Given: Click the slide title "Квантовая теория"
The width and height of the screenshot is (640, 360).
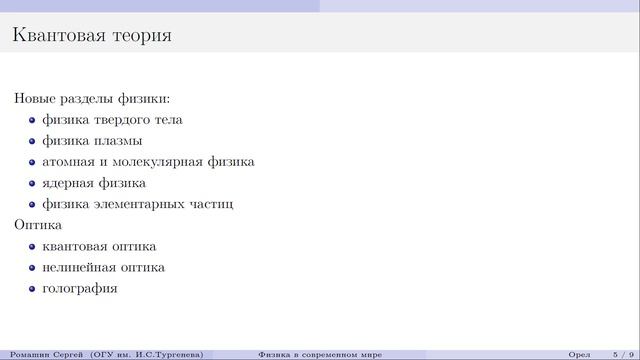Looking at the screenshot, I should (x=92, y=35).
